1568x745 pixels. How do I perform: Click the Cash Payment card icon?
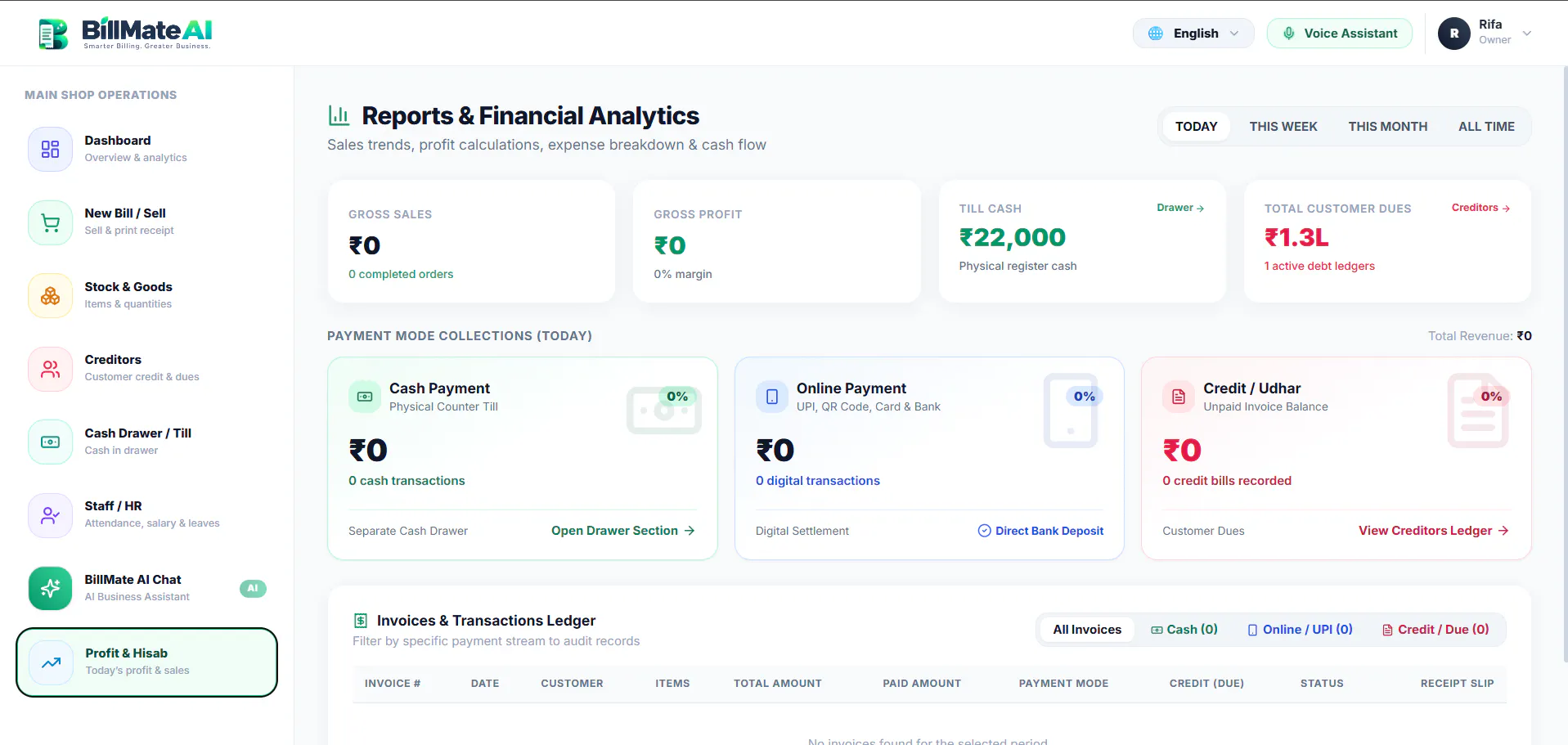(x=365, y=397)
